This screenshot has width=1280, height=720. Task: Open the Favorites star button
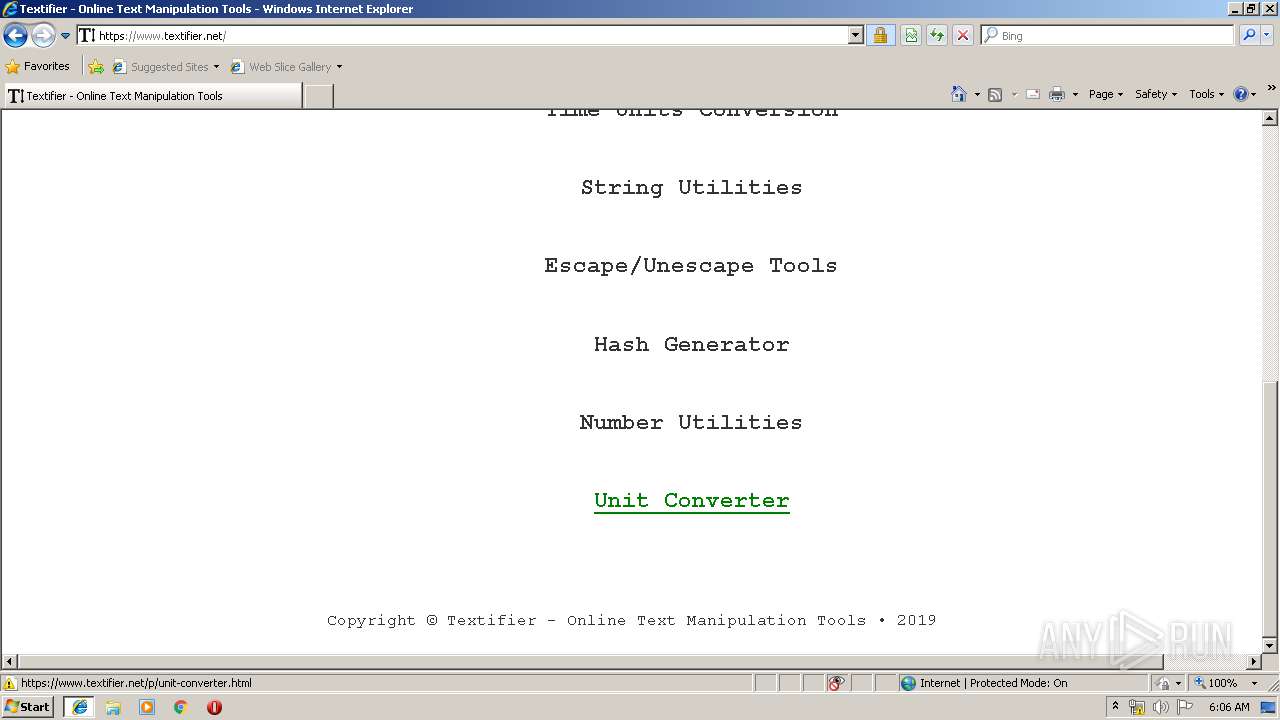(37, 67)
